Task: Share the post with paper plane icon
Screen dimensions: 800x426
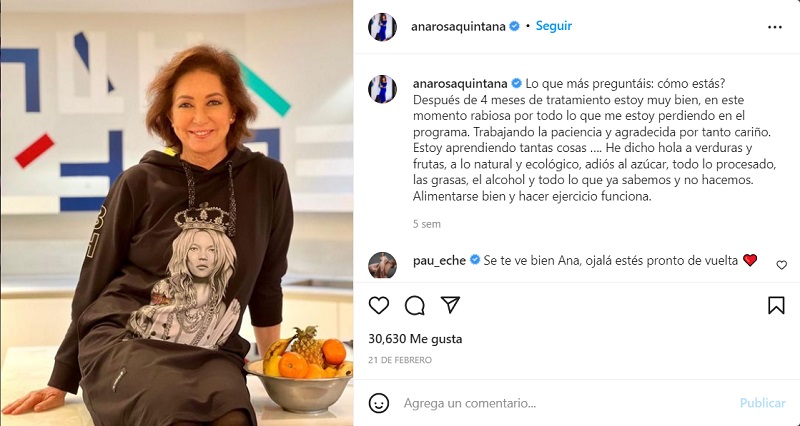Action: click(x=451, y=305)
